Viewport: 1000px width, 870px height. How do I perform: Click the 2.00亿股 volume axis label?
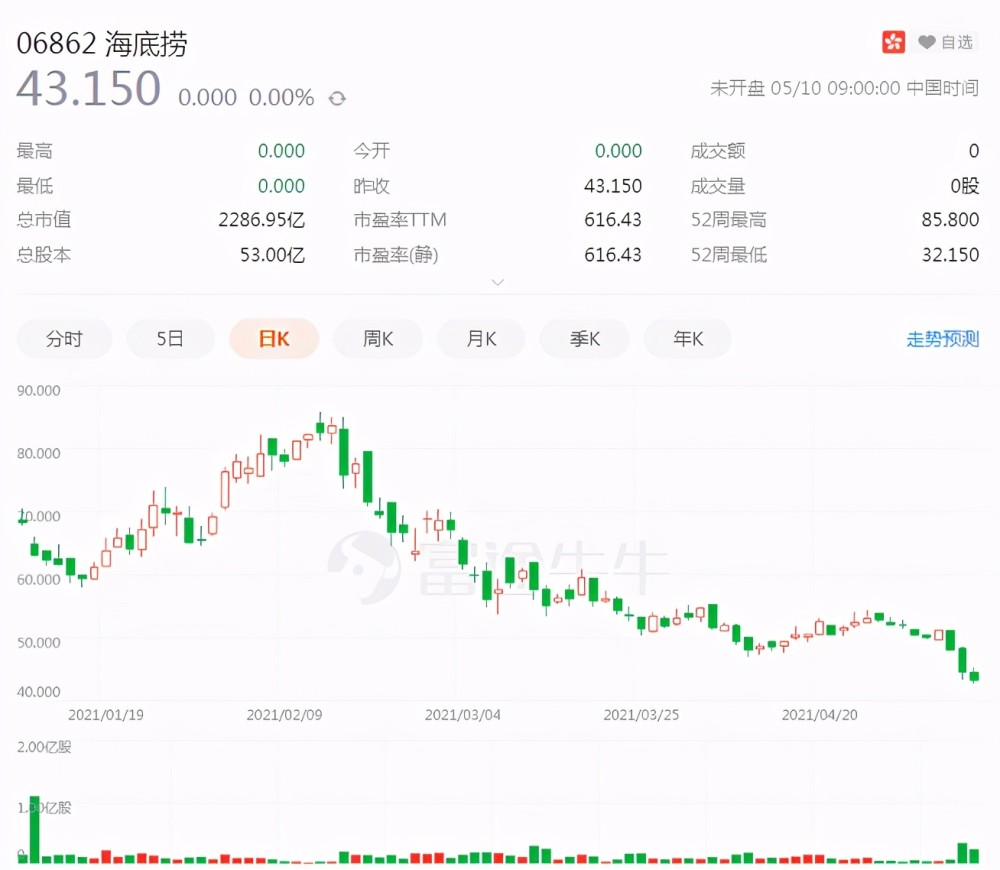[x=44, y=747]
